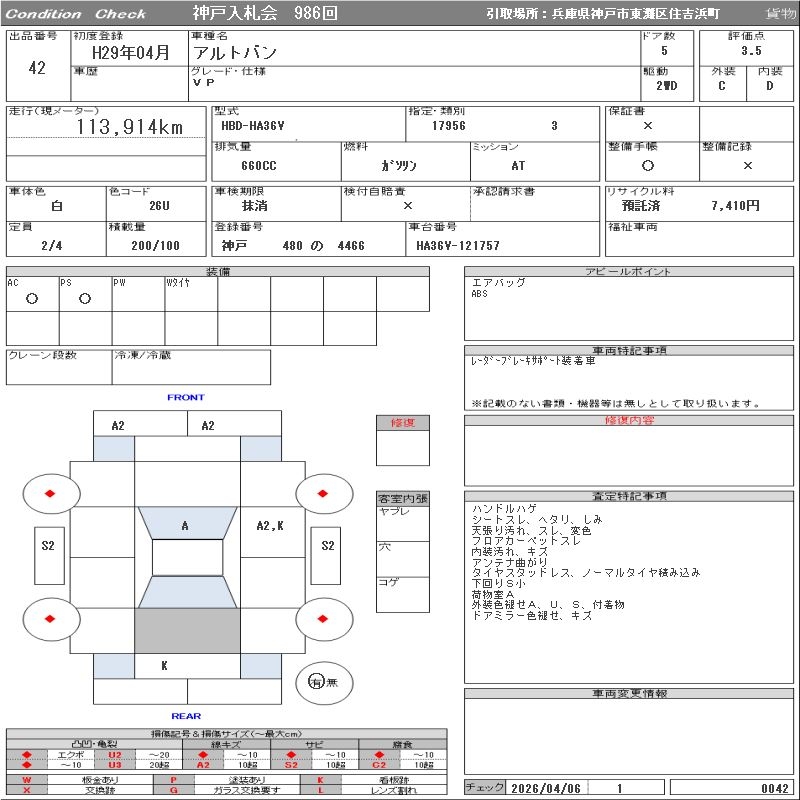
Task: Click the first registration H29年04月
Action: [x=131, y=53]
